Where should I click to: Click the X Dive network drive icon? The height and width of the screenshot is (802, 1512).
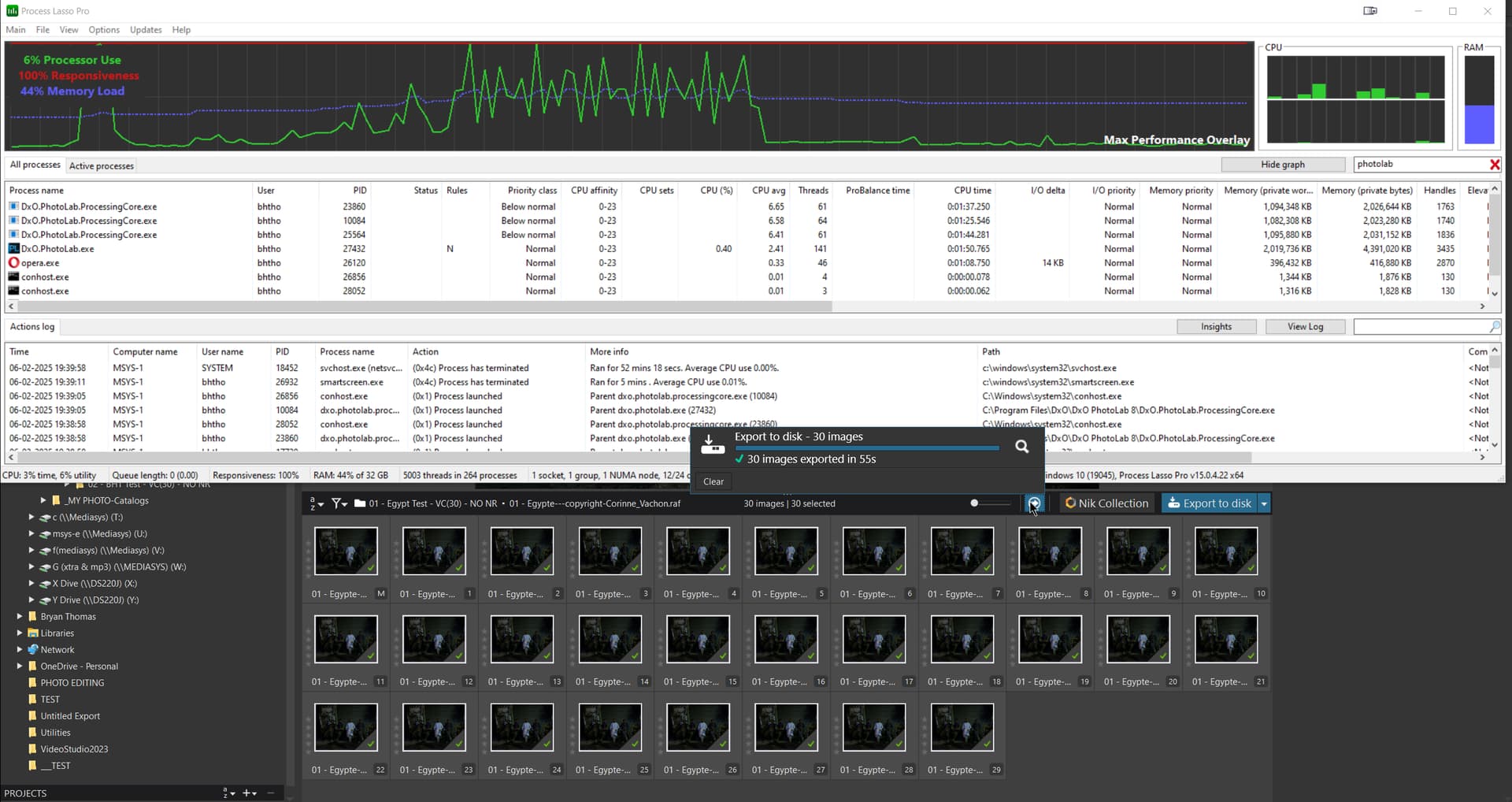tap(45, 584)
